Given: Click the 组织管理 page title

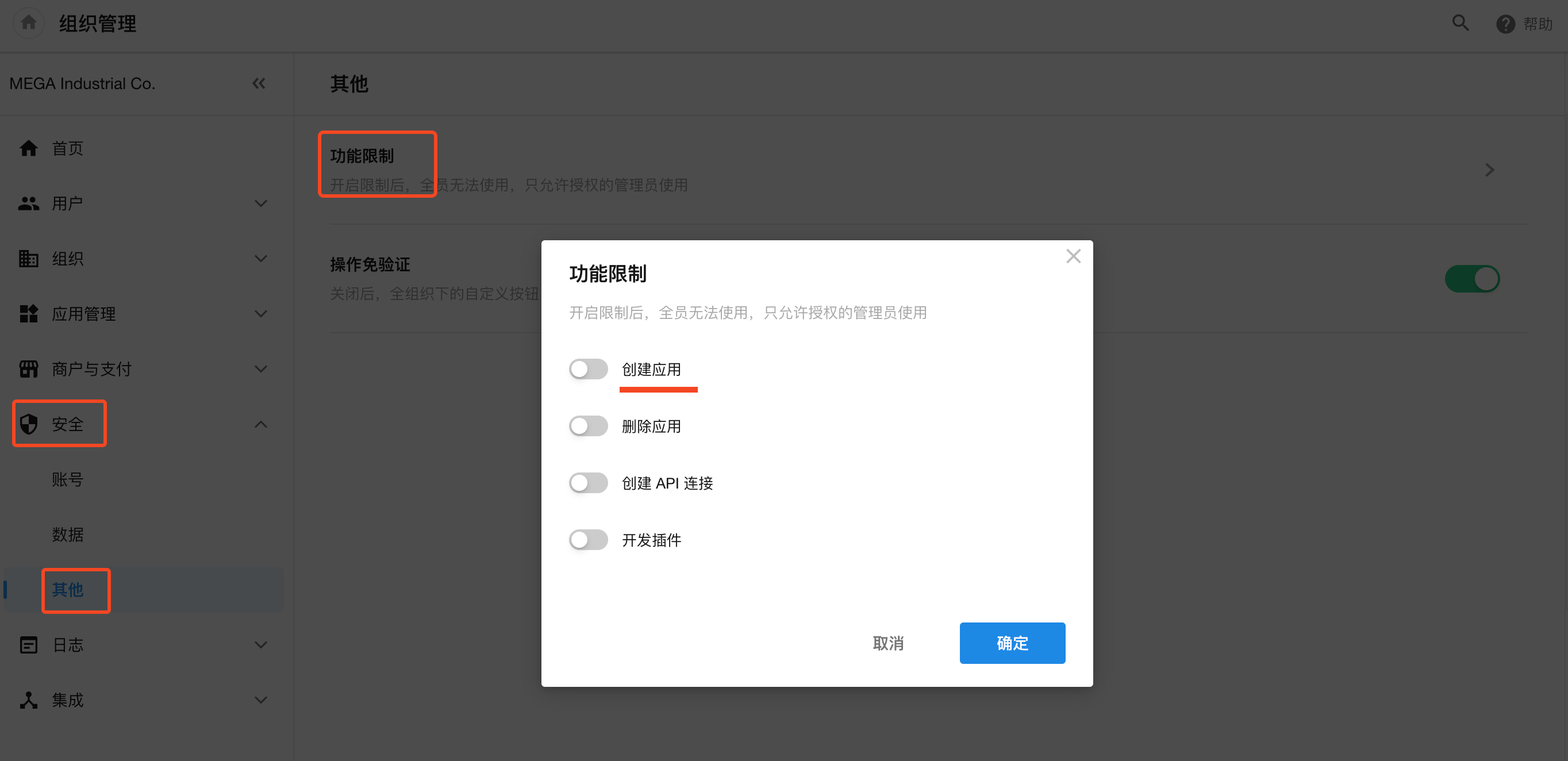Looking at the screenshot, I should pyautogui.click(x=97, y=24).
